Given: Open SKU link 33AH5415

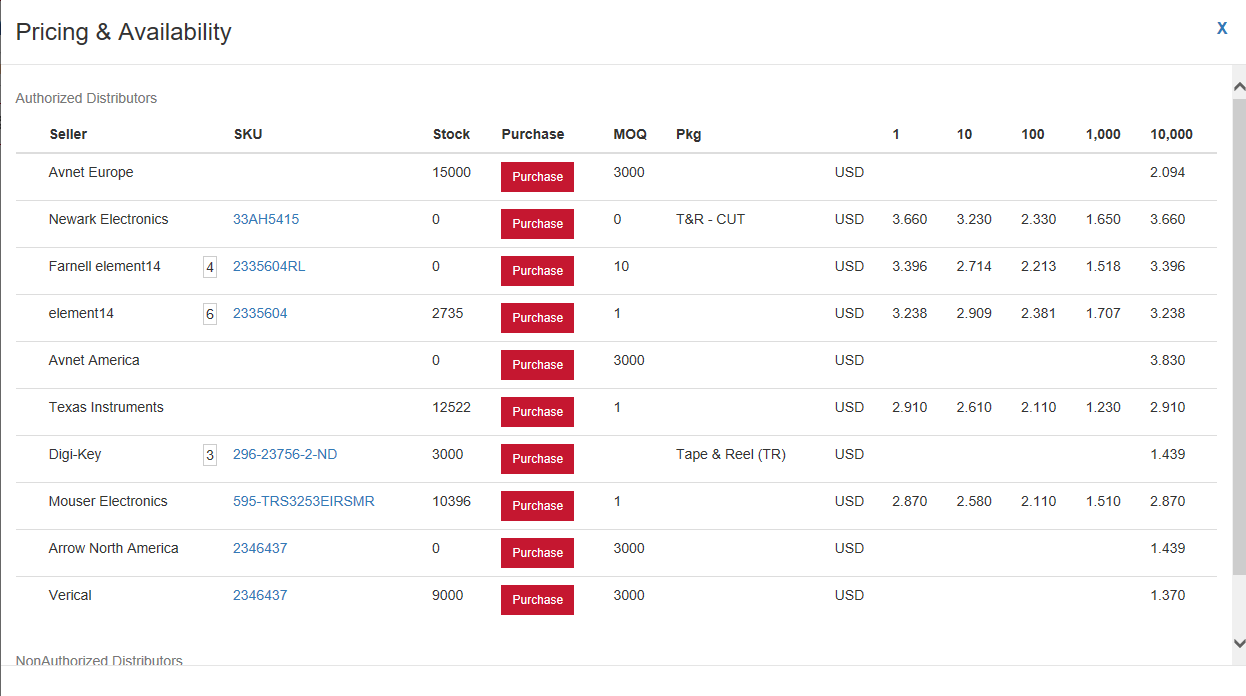Looking at the screenshot, I should click(x=266, y=219).
